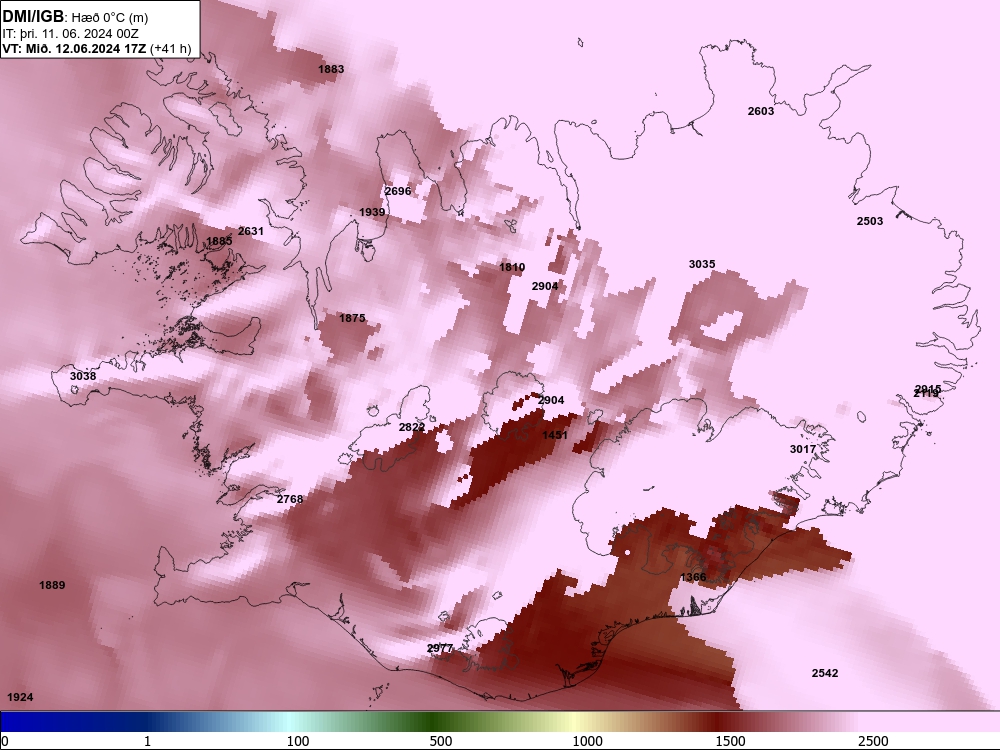
Task: Click the 3038 value on the western peninsula
Action: (x=83, y=376)
